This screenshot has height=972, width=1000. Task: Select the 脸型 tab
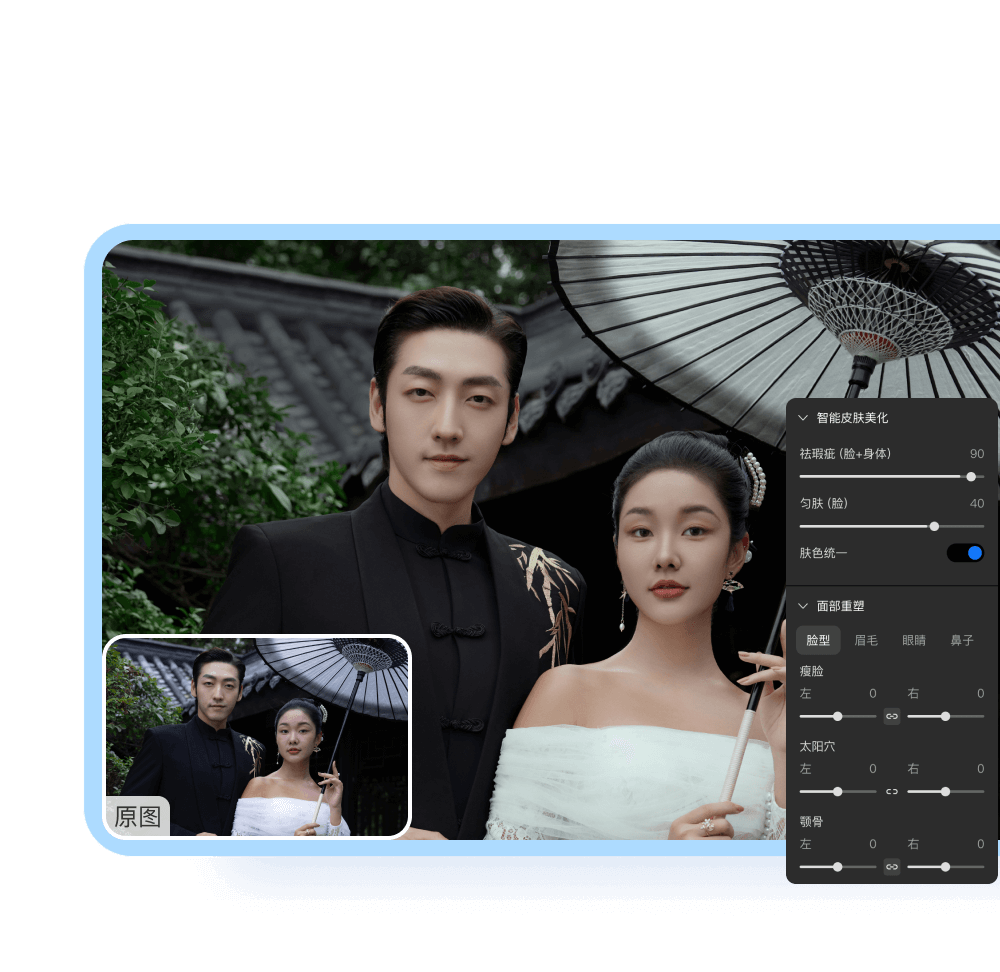click(x=818, y=640)
